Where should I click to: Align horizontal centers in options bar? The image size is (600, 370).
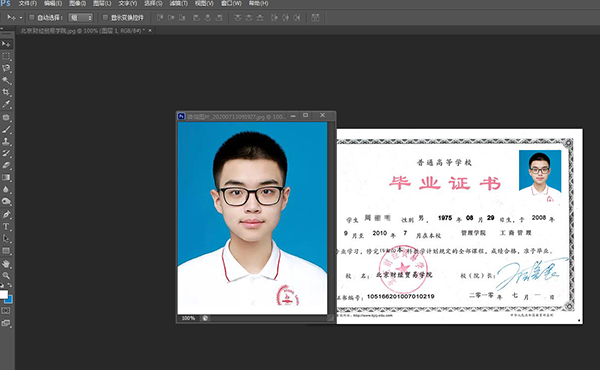coord(208,18)
